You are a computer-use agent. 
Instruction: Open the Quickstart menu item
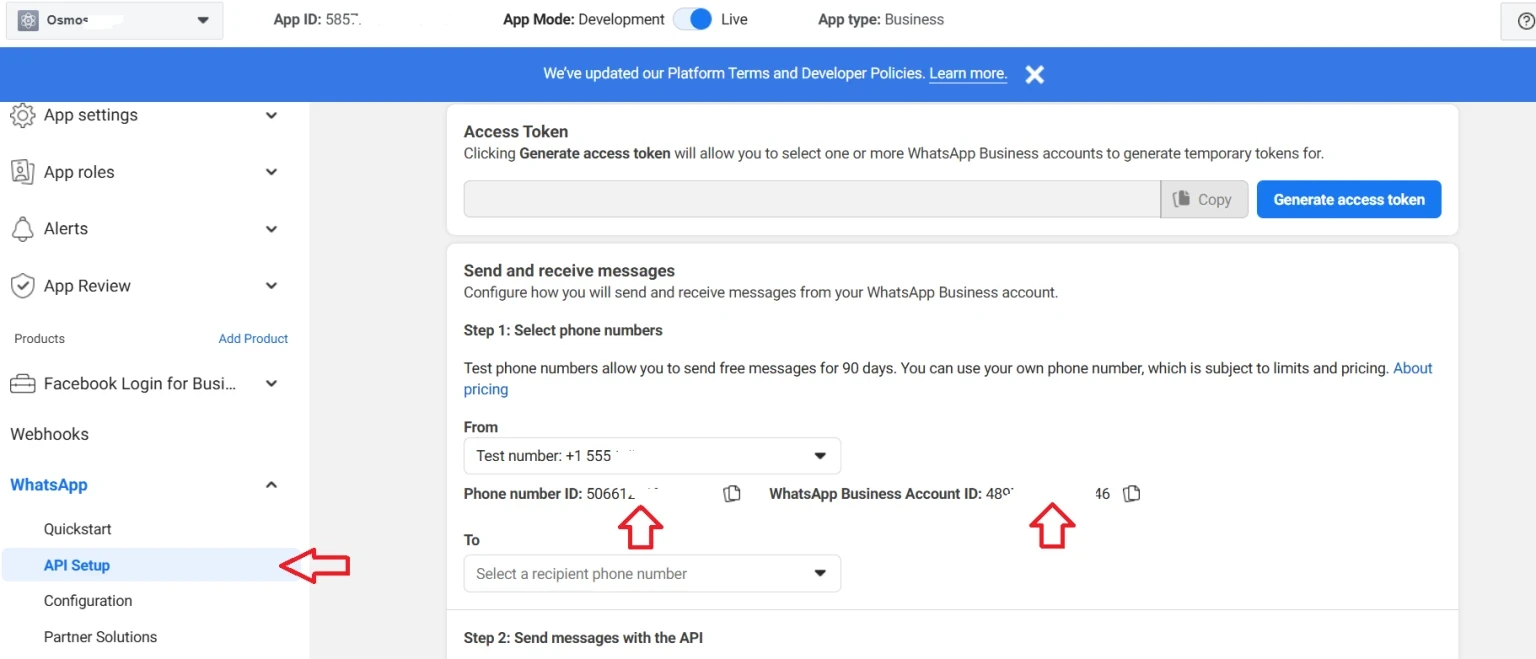click(x=77, y=529)
